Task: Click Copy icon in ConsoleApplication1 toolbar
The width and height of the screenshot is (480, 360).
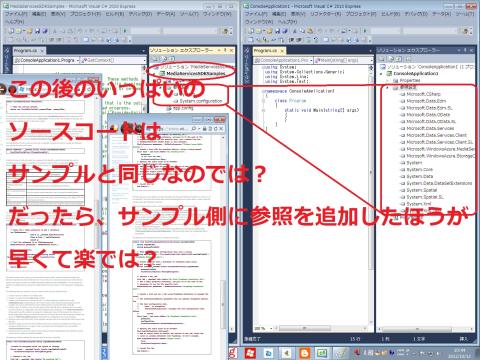Action: pyautogui.click(x=302, y=31)
